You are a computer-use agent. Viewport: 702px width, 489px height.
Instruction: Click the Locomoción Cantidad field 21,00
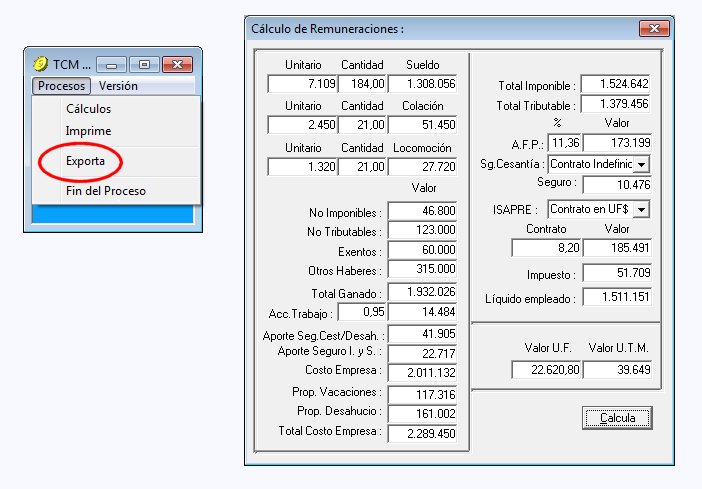point(362,167)
